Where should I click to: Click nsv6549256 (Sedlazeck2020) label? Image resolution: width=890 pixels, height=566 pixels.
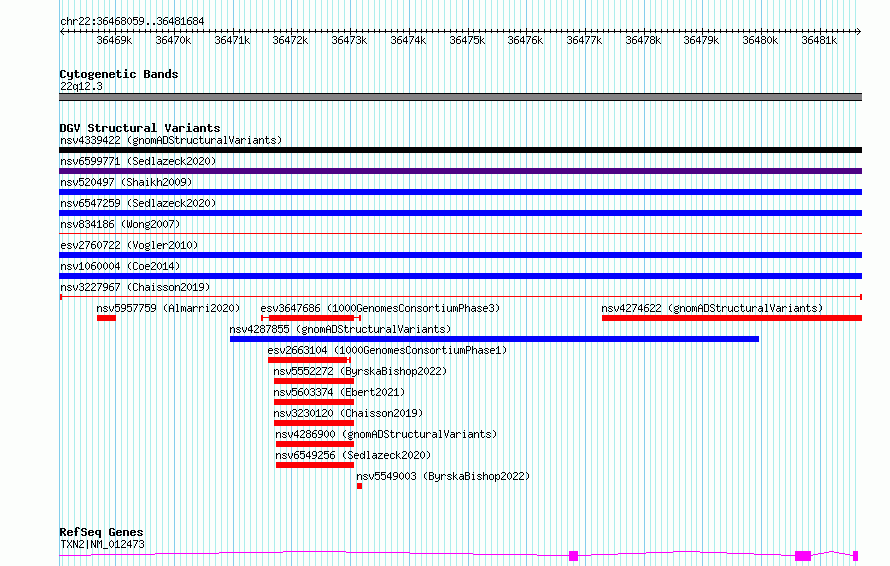(x=353, y=455)
